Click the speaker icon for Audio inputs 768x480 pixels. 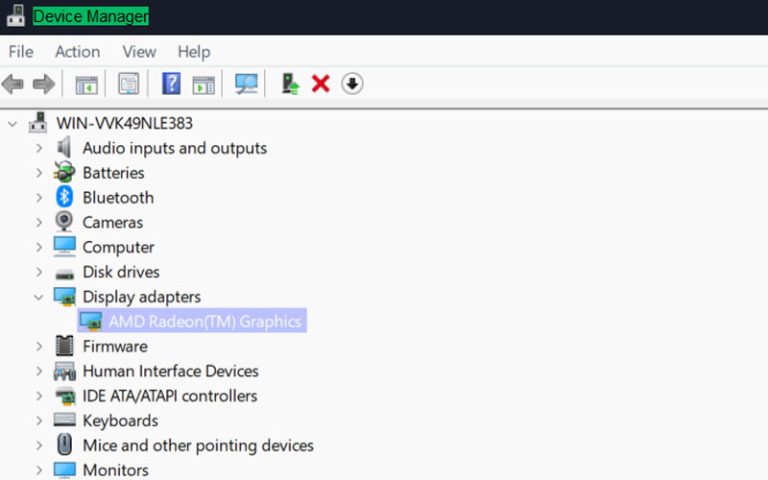[64, 147]
